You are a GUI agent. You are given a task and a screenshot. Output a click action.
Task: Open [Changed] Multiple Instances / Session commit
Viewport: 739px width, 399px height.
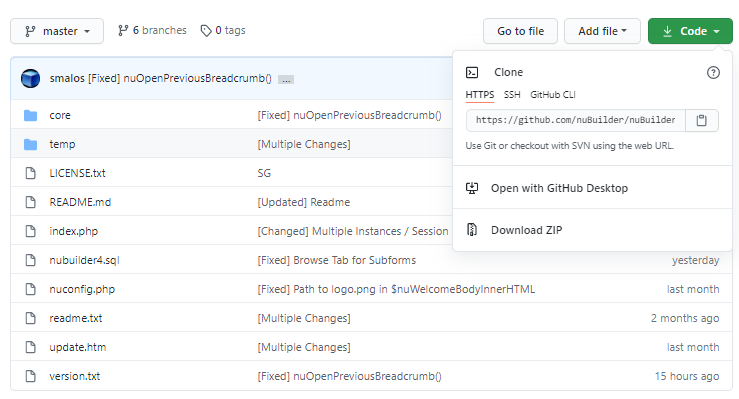pyautogui.click(x=353, y=231)
